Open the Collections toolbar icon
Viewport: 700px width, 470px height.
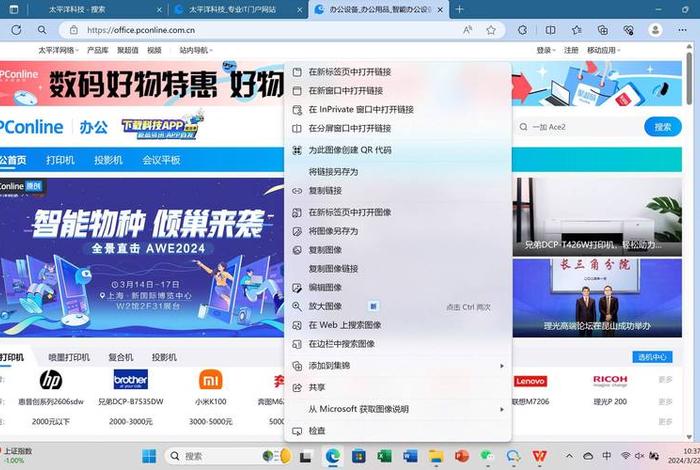click(603, 30)
